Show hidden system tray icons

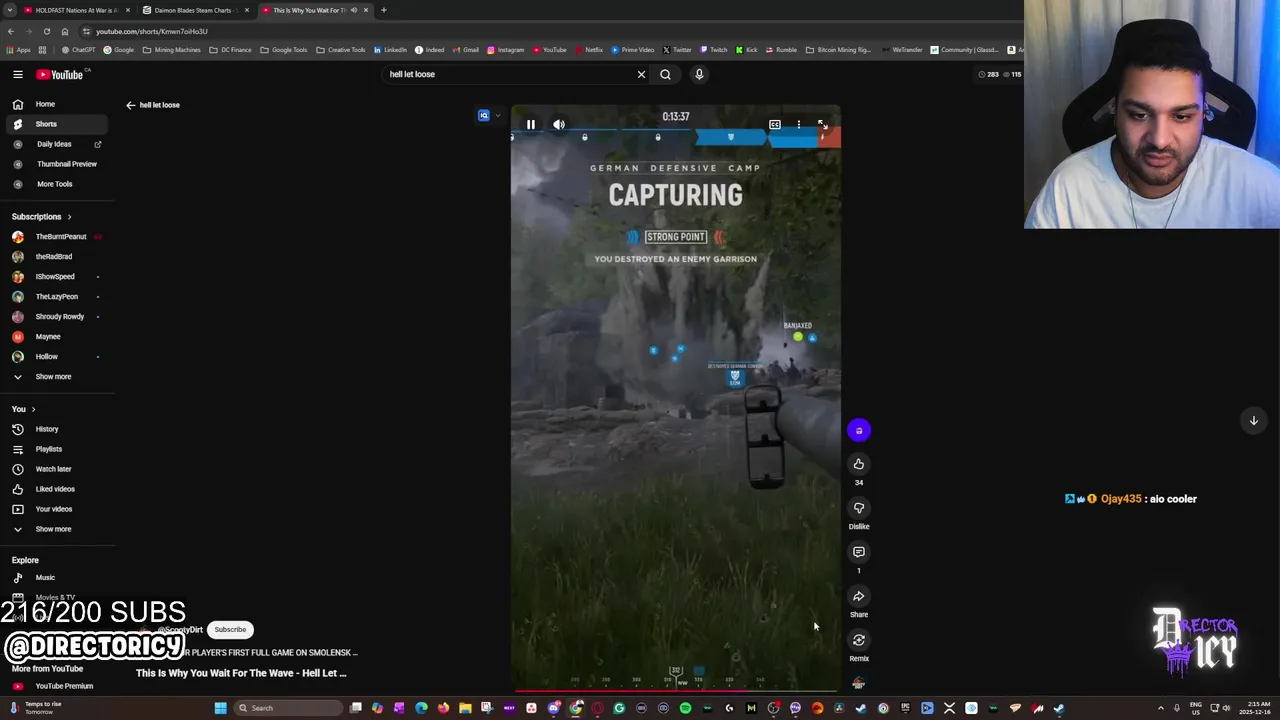(x=1161, y=708)
